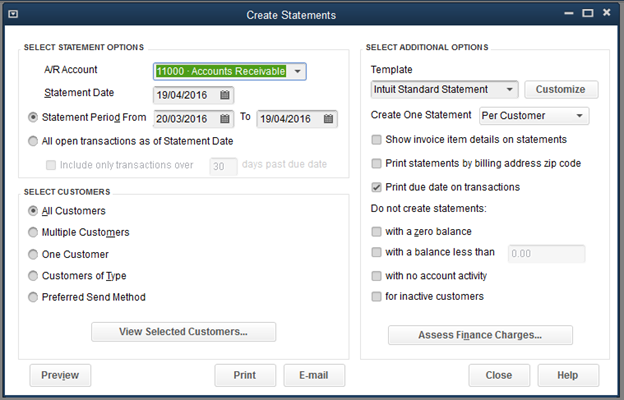
Task: Select the One Customer radio option
Action: pyautogui.click(x=34, y=254)
